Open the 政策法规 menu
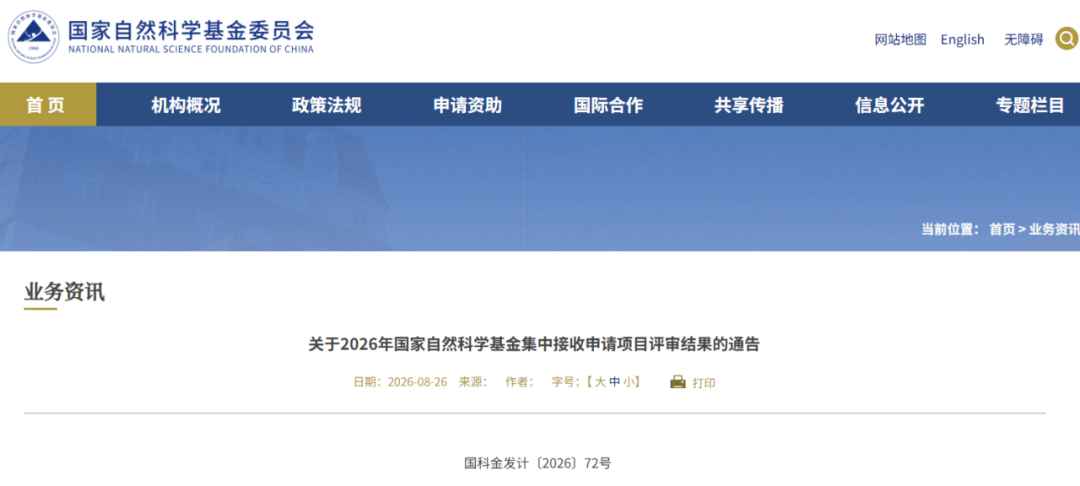Screen dimensions: 1080x486 [326, 105]
